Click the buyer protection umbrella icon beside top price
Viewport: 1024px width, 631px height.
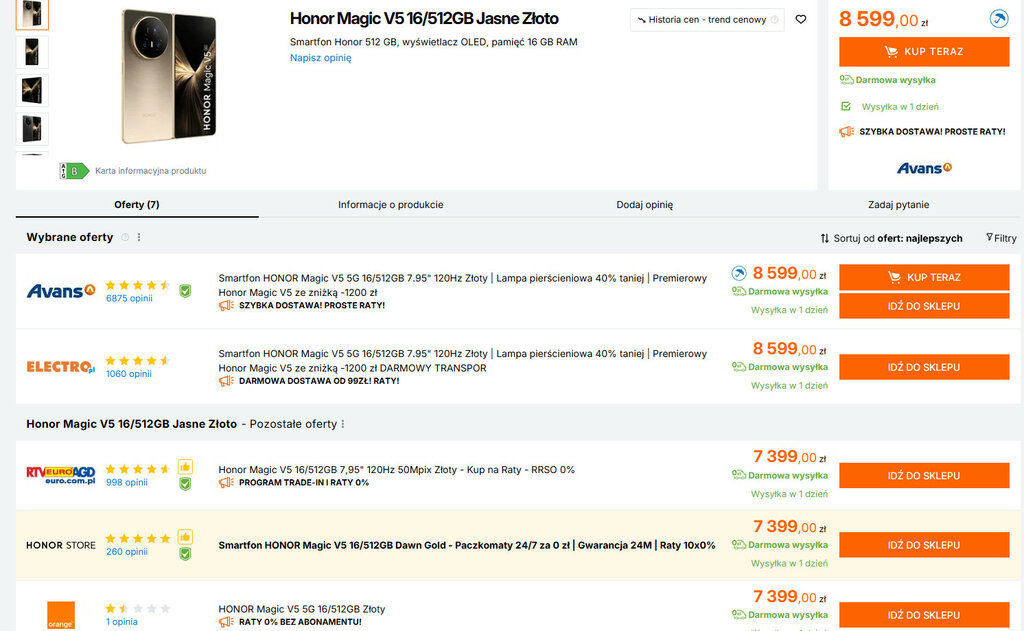pos(998,18)
